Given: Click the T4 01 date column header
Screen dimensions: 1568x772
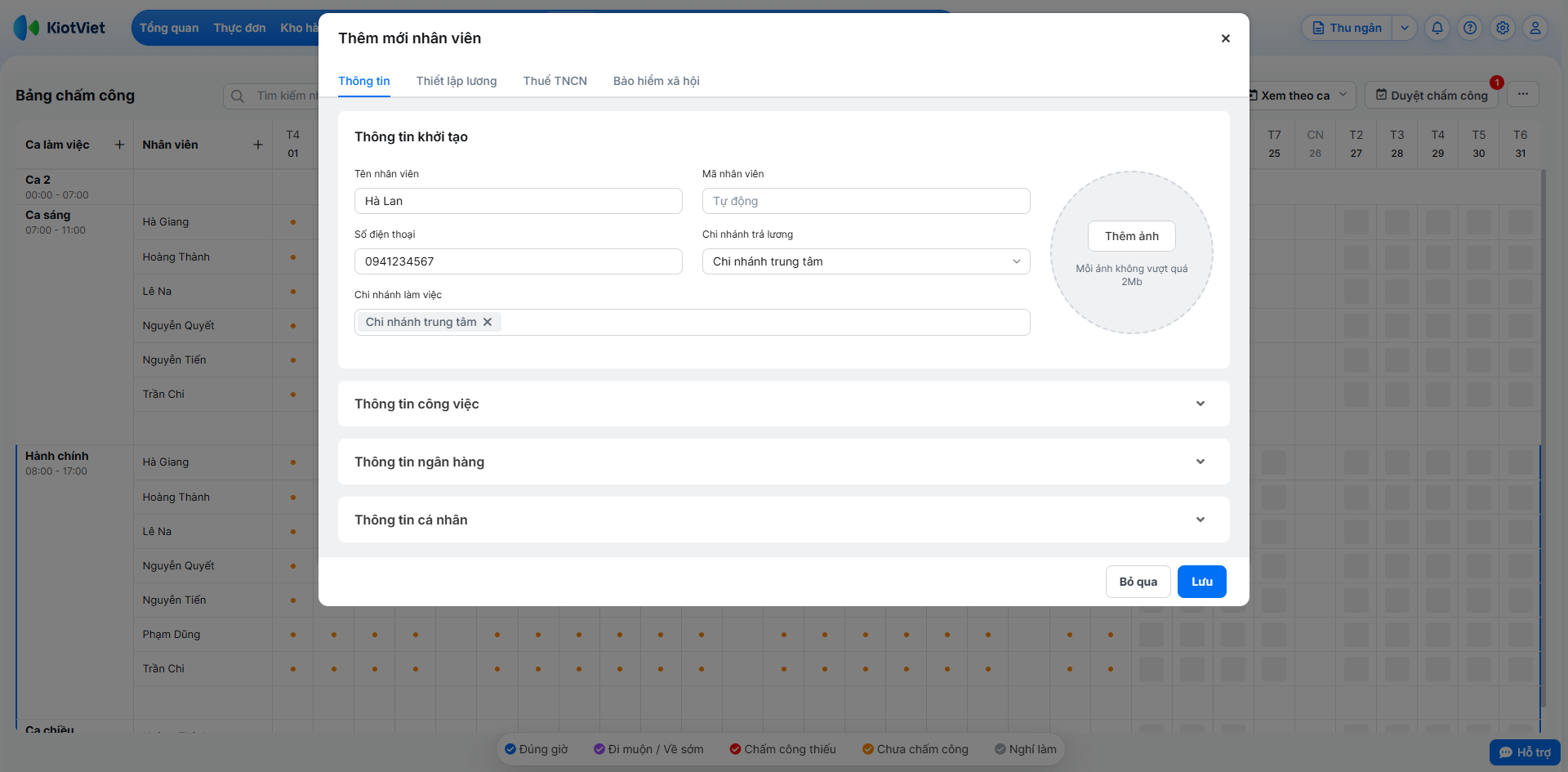Looking at the screenshot, I should coord(293,144).
